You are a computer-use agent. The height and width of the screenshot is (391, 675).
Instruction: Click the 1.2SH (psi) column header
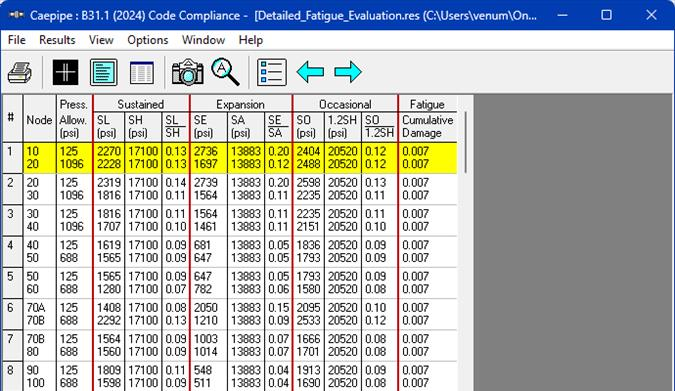coord(343,127)
